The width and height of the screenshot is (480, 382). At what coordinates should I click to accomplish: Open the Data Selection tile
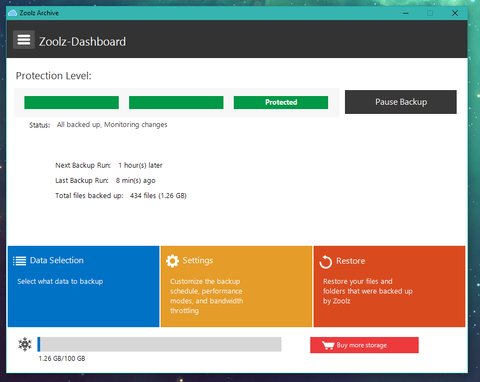[x=83, y=286]
